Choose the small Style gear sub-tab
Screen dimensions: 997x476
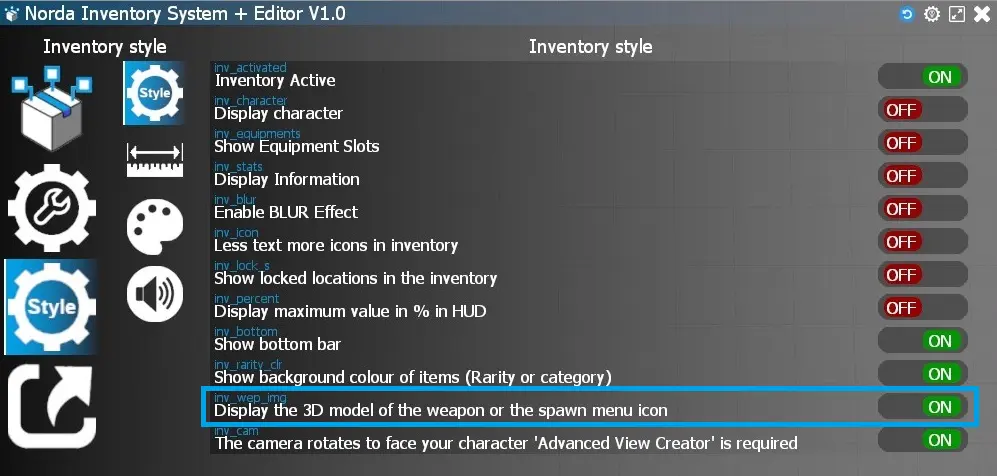point(154,93)
